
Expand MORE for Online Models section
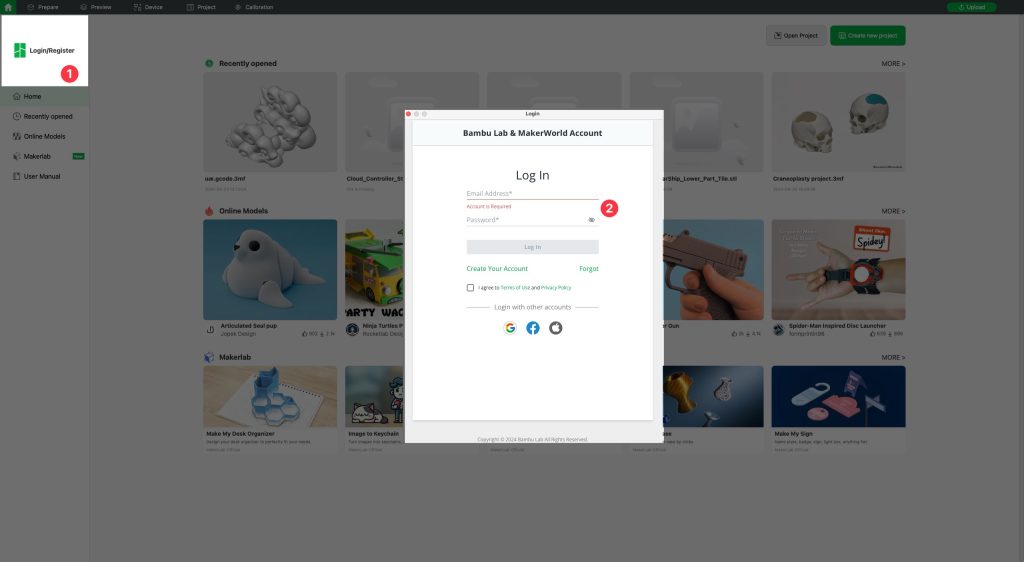[x=893, y=211]
